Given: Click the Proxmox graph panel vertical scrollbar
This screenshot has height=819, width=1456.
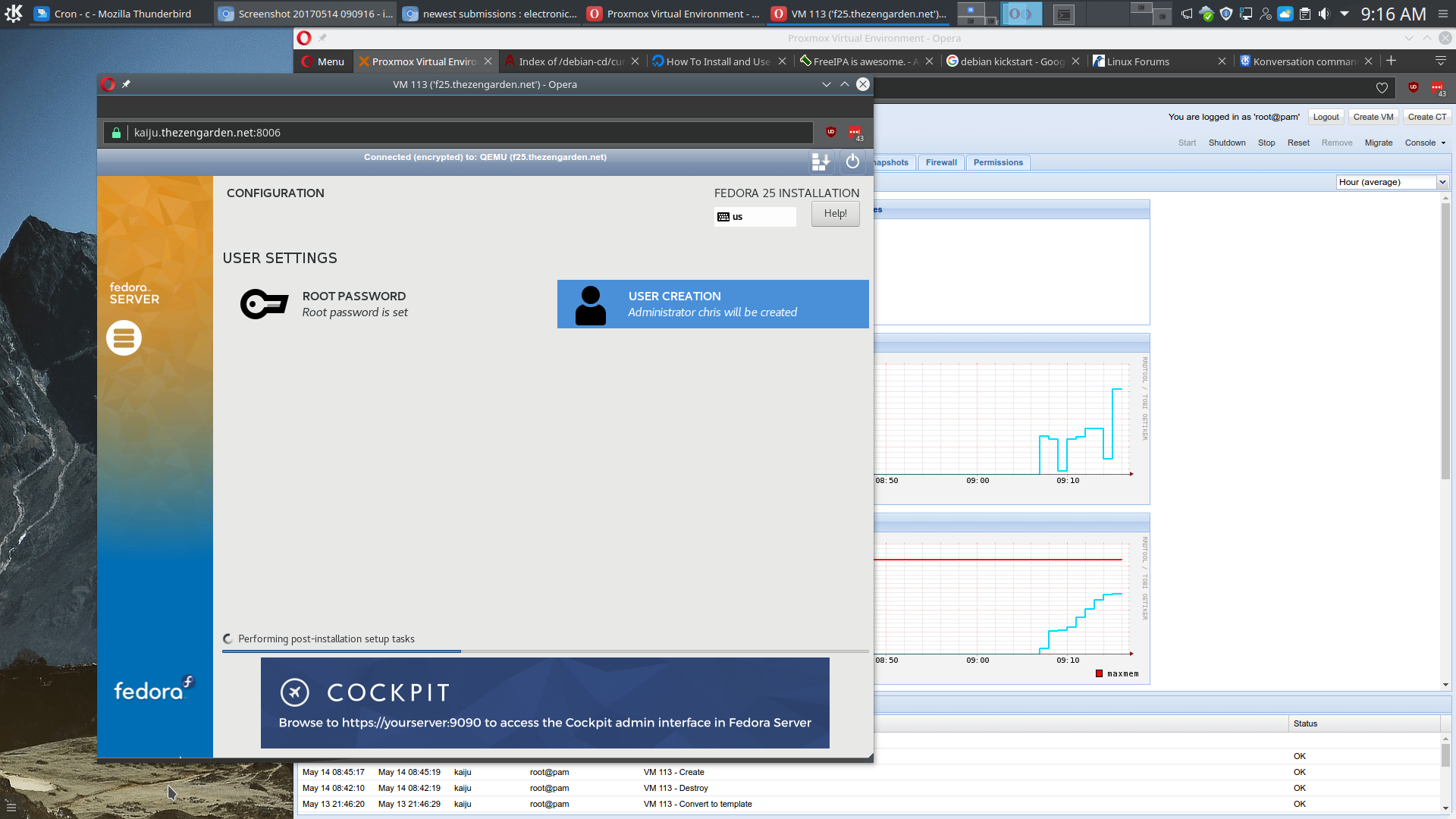Looking at the screenshot, I should pos(1445,341).
